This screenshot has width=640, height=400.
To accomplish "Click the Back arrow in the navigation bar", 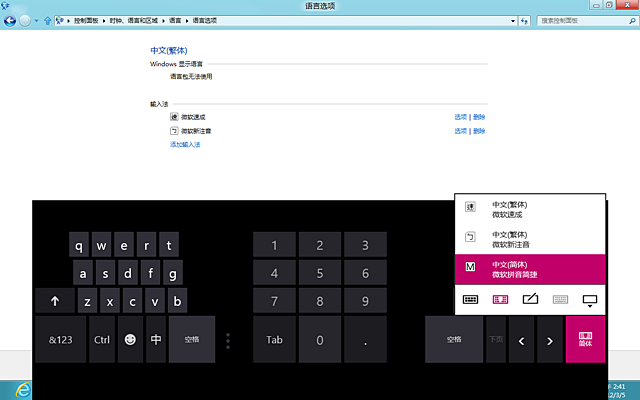I will (x=10, y=20).
